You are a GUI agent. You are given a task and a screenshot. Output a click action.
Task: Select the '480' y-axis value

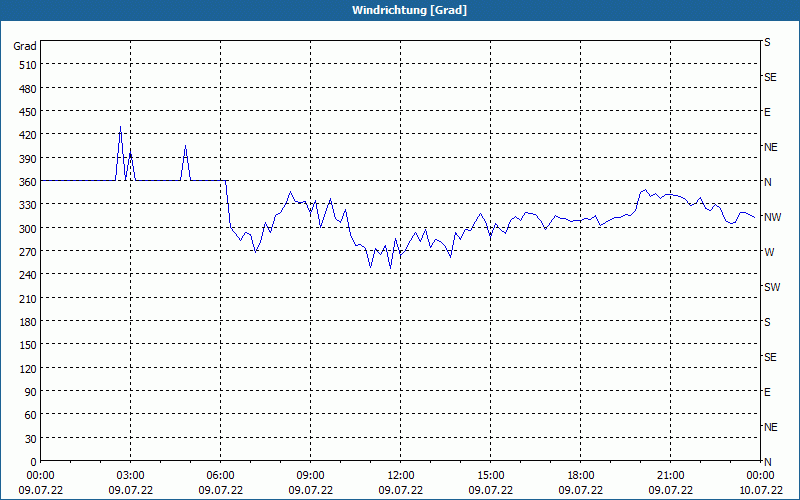(x=28, y=89)
